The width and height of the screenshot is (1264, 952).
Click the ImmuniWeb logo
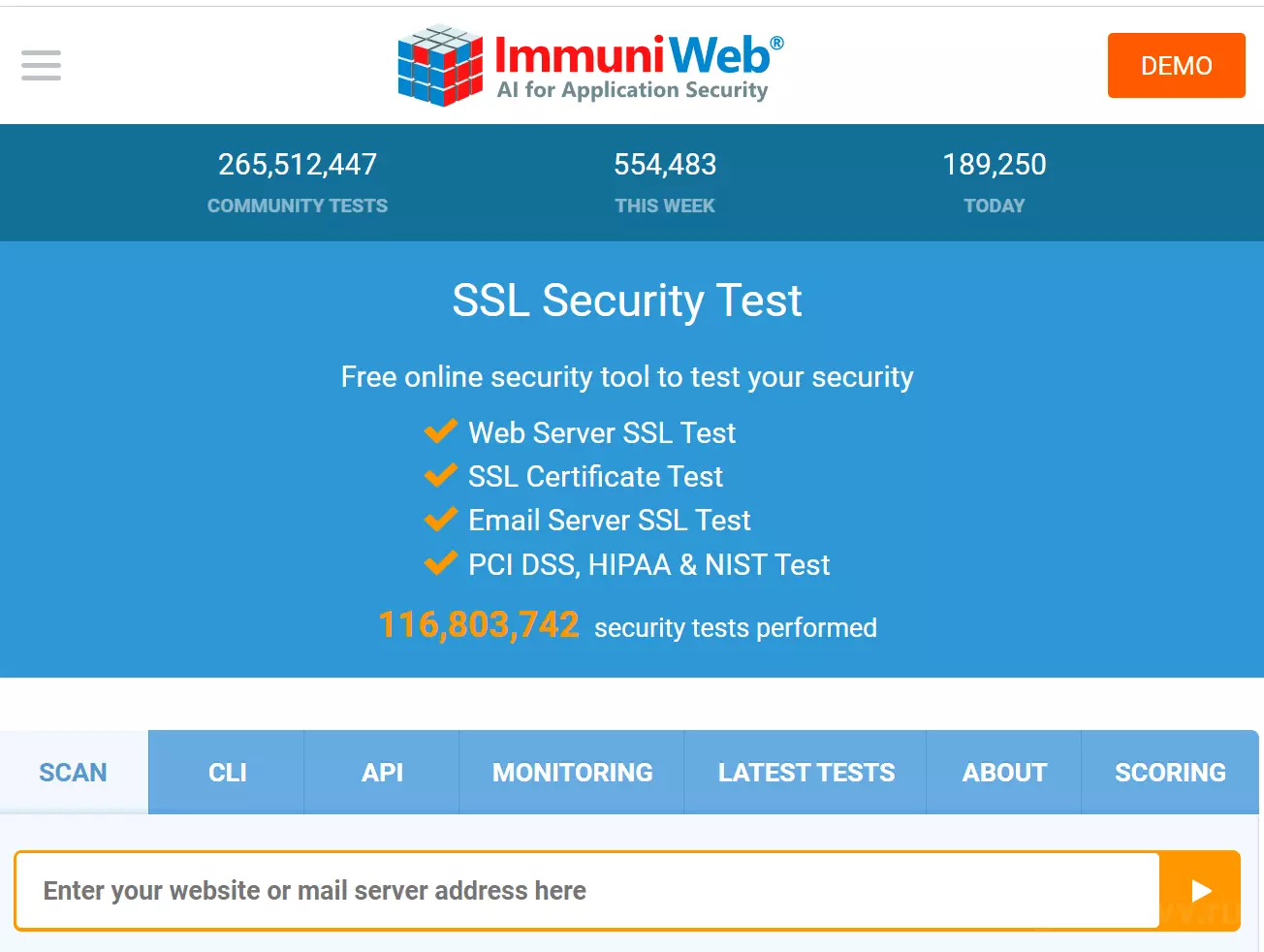[590, 65]
